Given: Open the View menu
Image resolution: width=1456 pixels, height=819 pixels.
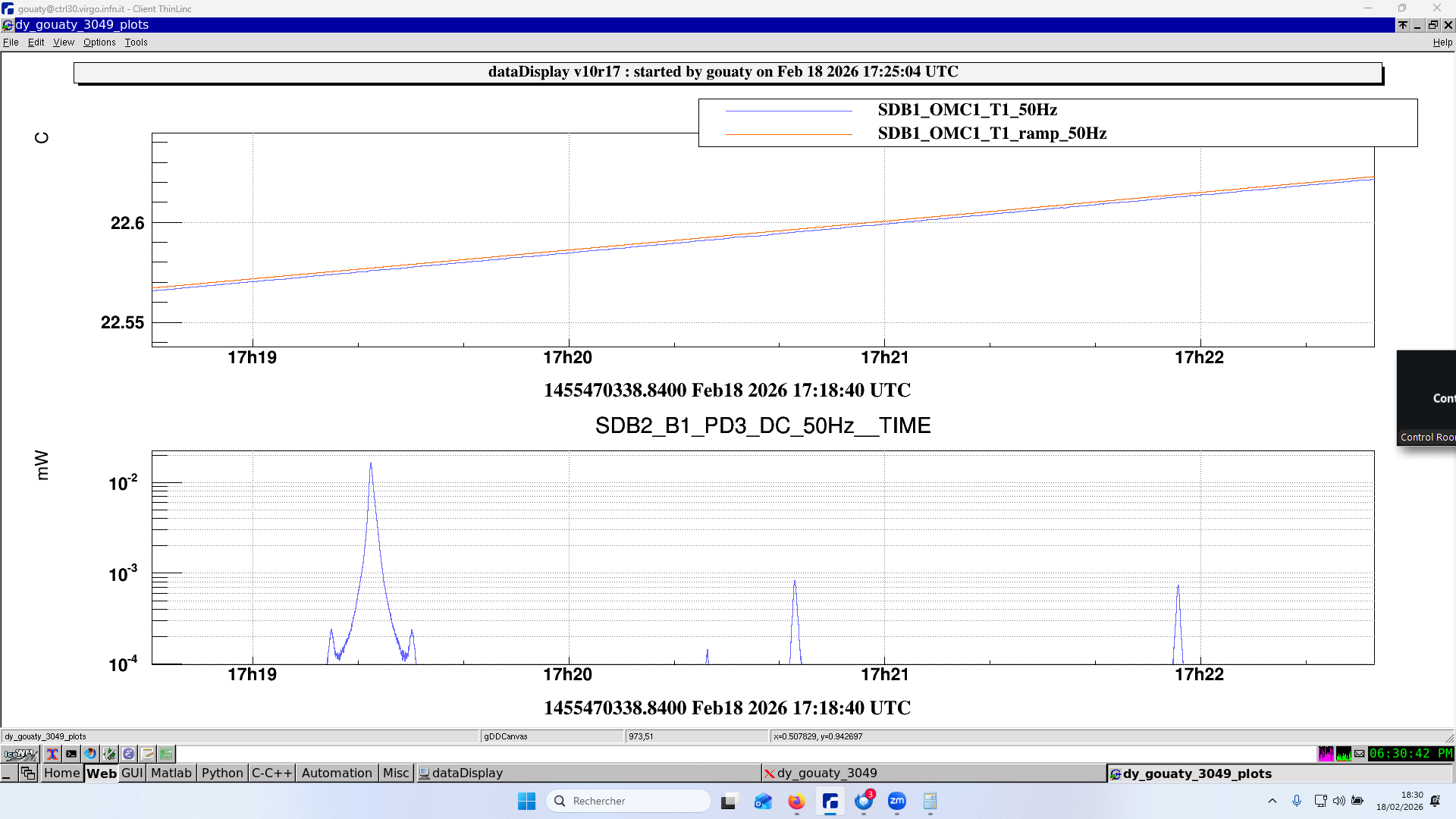Looking at the screenshot, I should [64, 42].
